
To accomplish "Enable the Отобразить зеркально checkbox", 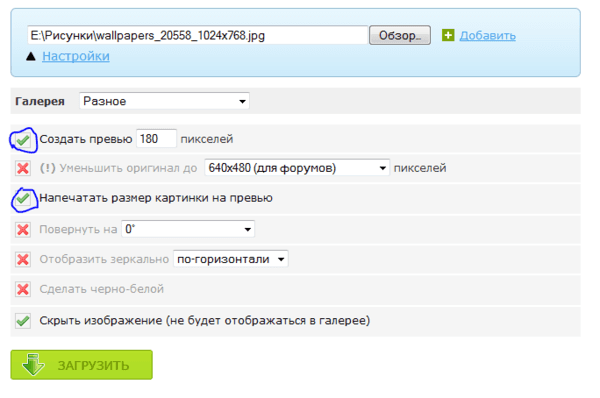I will (23, 259).
